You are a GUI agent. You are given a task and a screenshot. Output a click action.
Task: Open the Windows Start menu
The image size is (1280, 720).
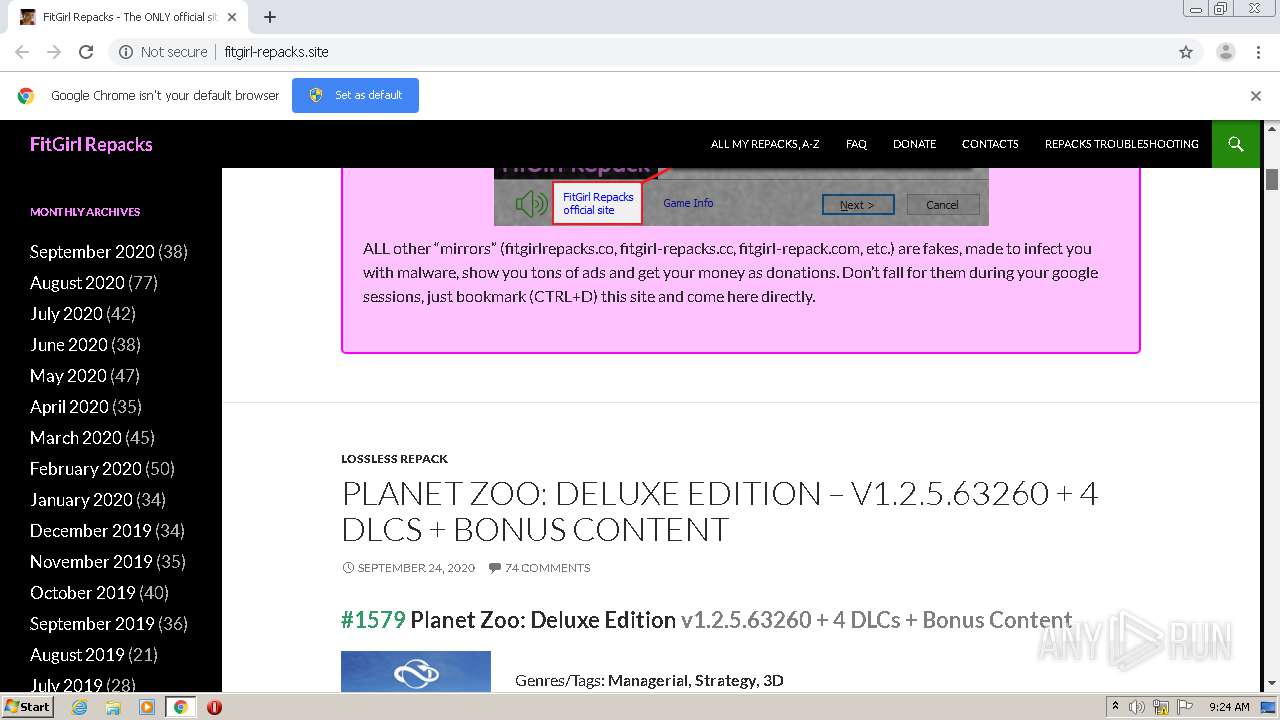pos(27,707)
